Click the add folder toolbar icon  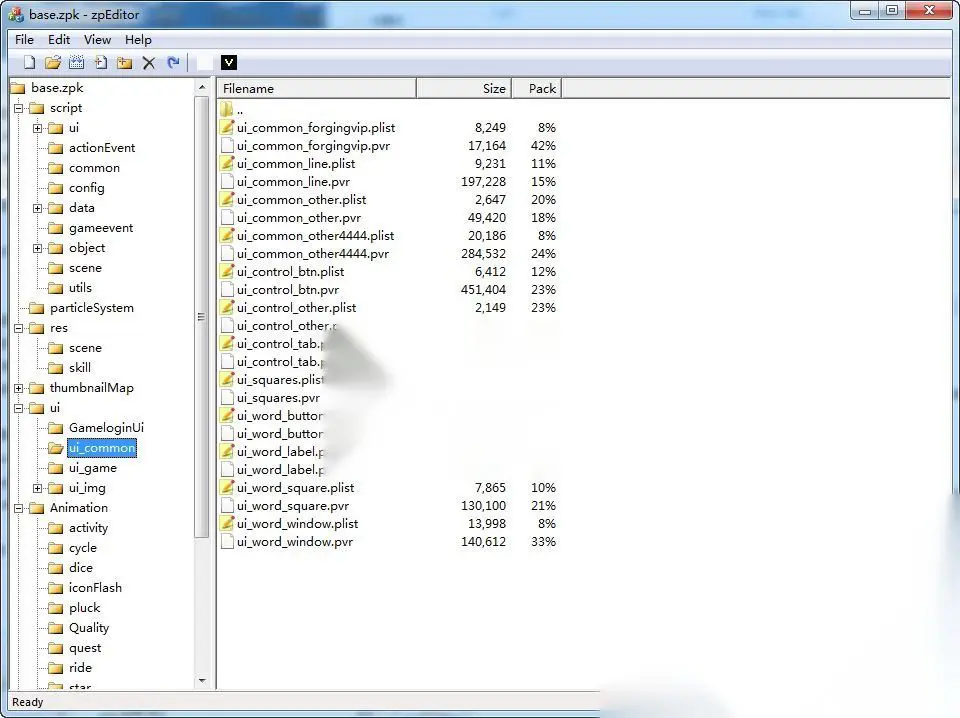tap(124, 62)
